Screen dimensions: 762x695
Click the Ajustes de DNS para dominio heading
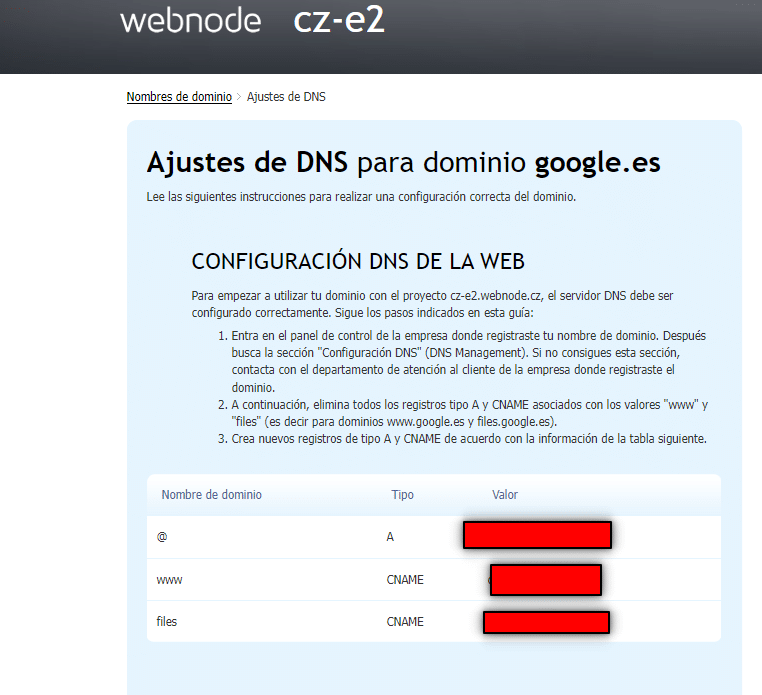(x=403, y=163)
